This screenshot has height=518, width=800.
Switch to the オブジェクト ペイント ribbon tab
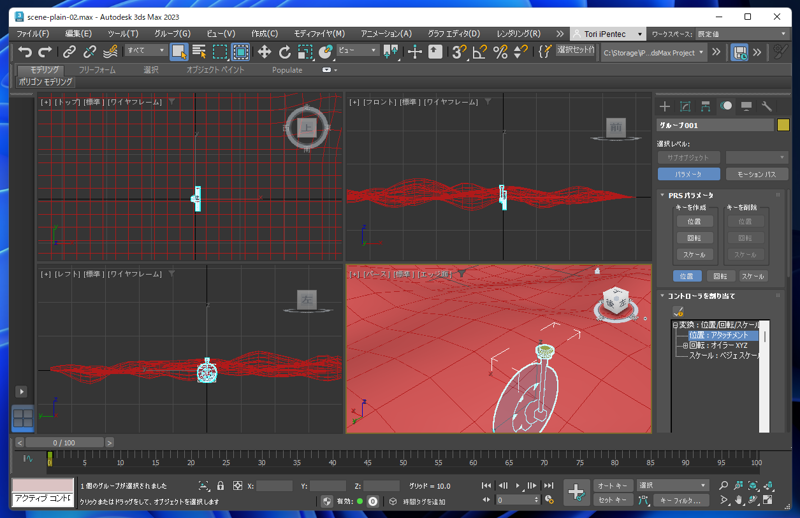(215, 70)
